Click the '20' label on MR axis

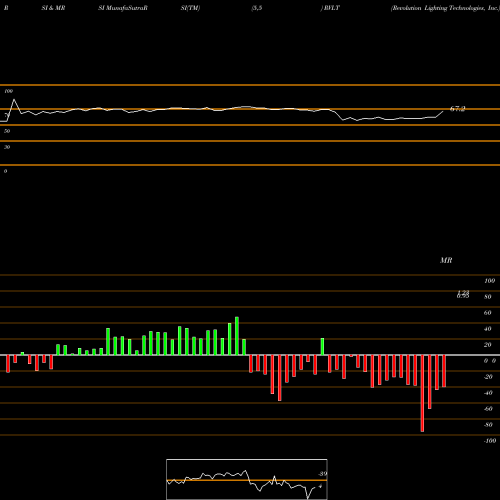pos(488,345)
